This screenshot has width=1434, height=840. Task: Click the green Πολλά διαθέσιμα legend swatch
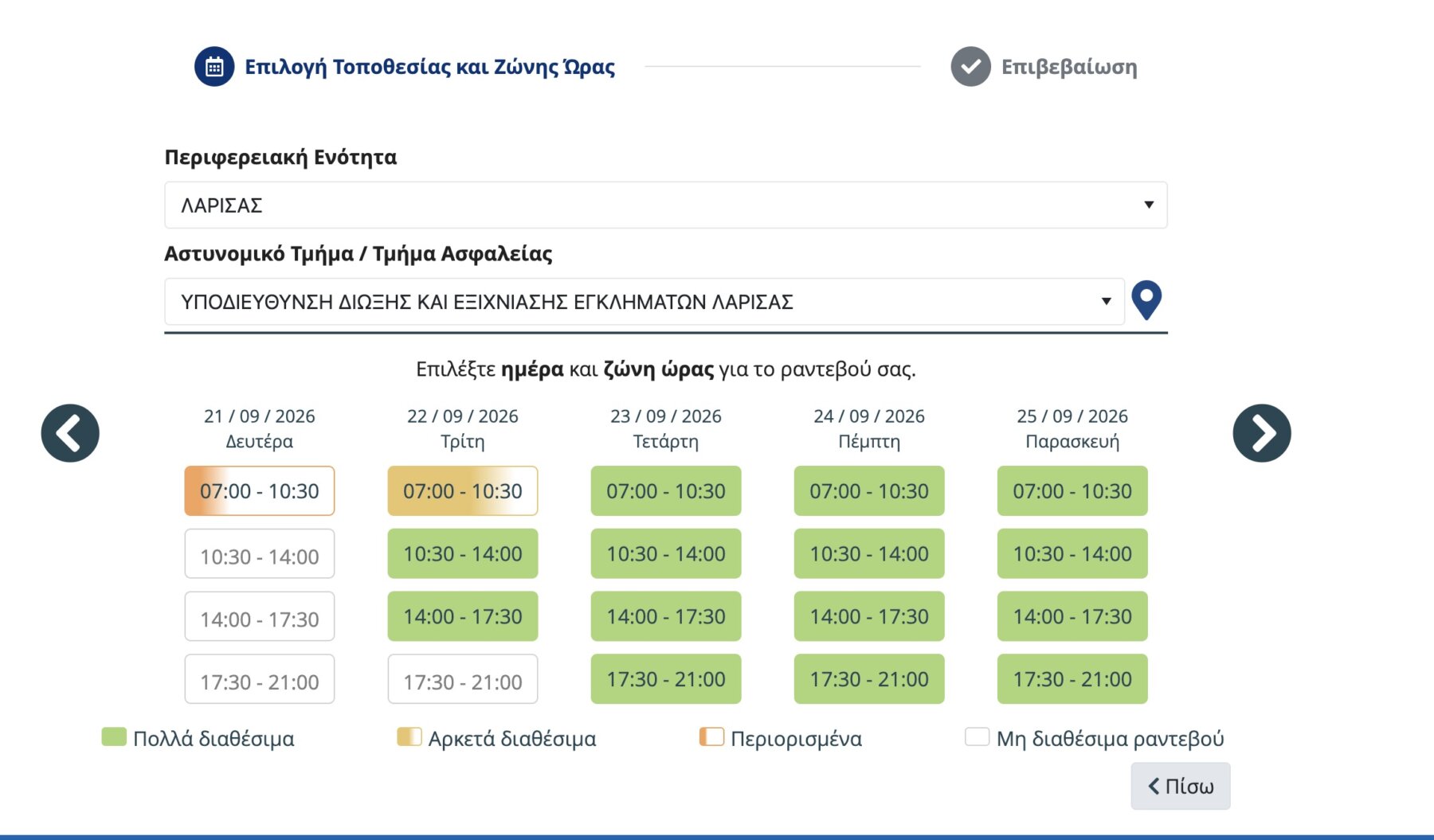(x=114, y=736)
